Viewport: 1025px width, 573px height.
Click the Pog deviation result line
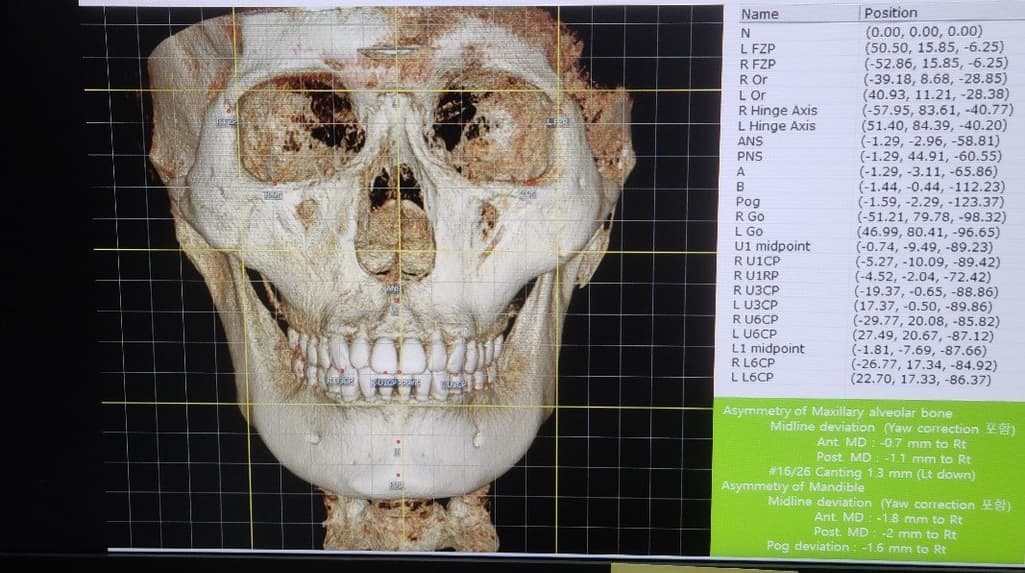855,547
